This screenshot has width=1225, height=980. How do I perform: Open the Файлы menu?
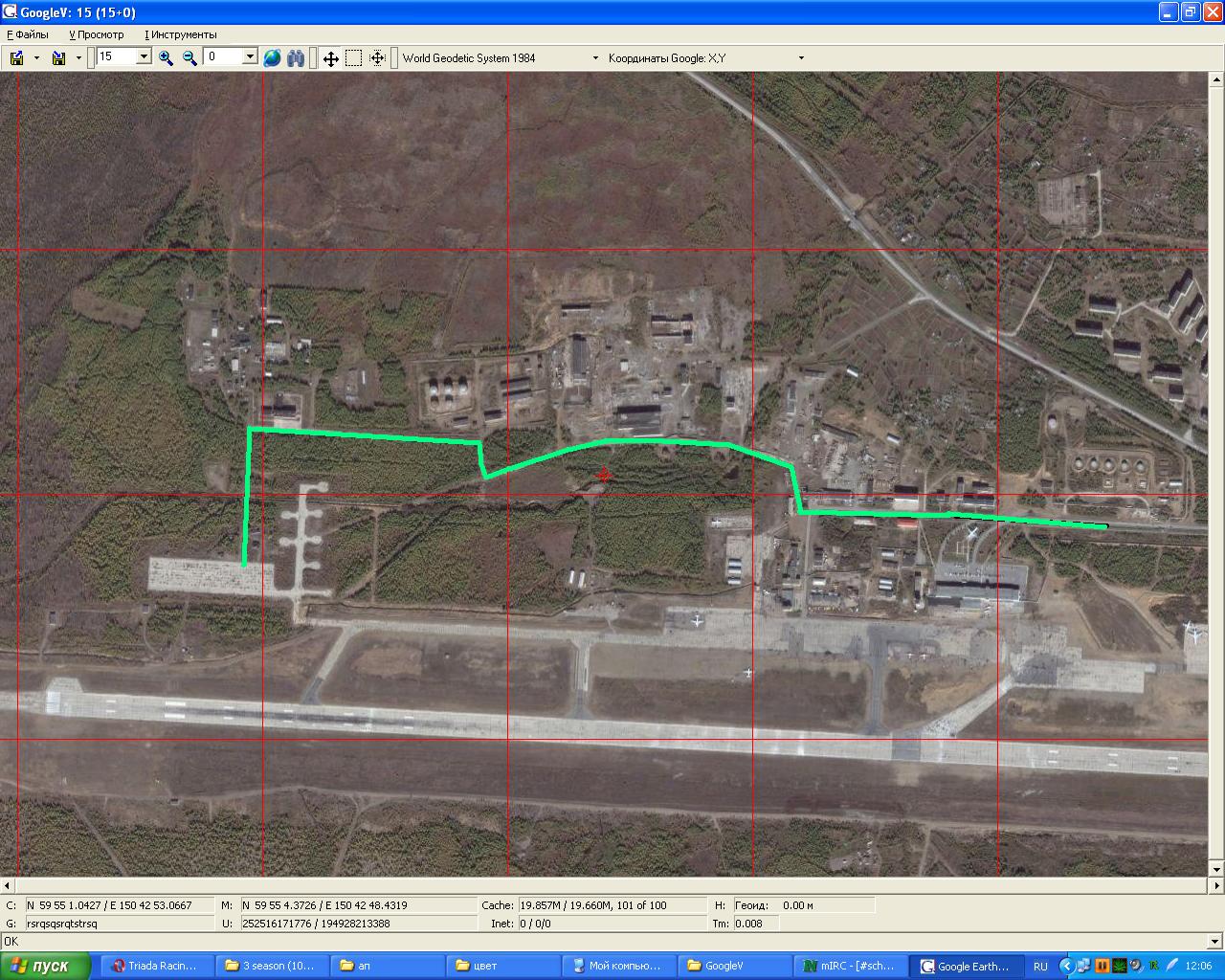(x=28, y=34)
